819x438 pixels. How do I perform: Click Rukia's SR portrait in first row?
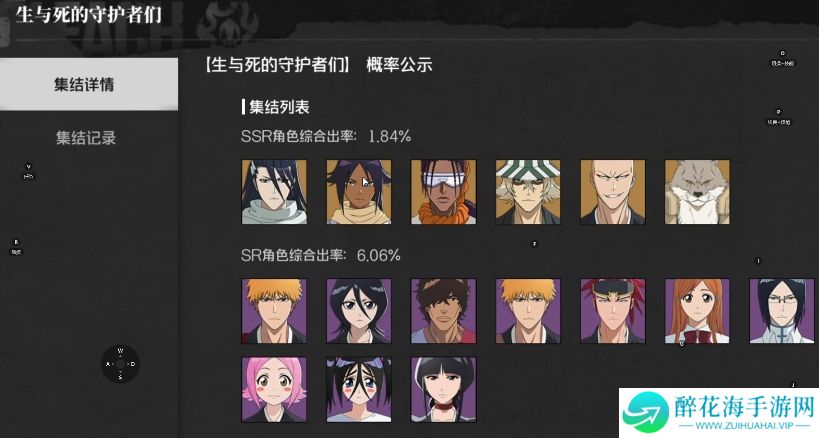[x=359, y=311]
